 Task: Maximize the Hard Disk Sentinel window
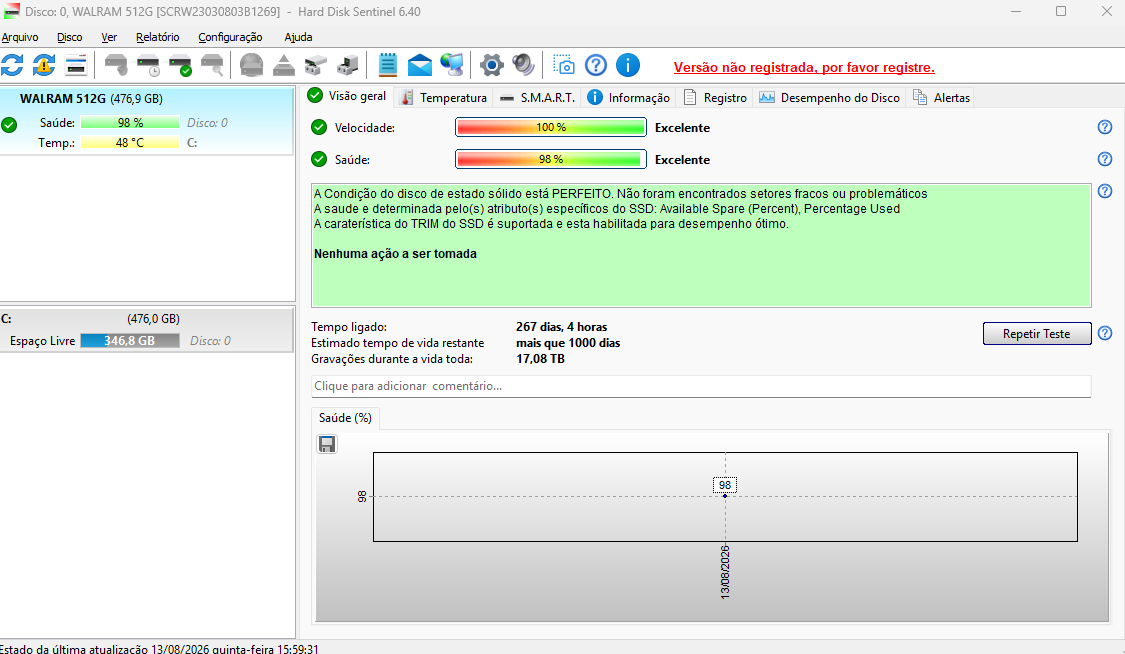1061,11
